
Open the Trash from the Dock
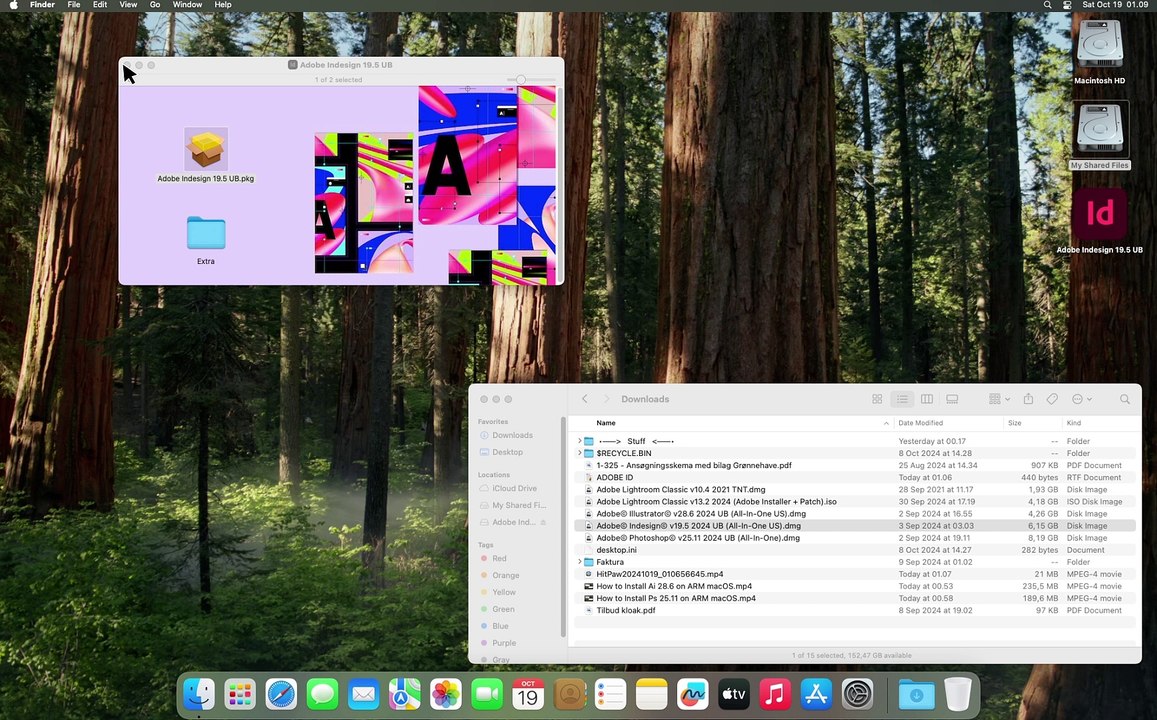click(x=958, y=694)
